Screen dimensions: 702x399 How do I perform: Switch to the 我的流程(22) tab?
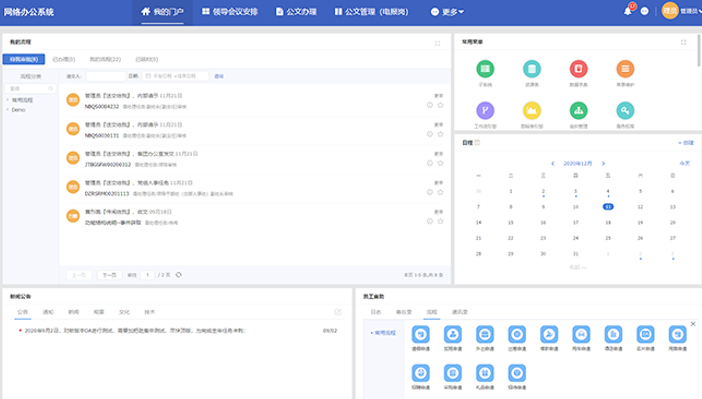(x=105, y=59)
